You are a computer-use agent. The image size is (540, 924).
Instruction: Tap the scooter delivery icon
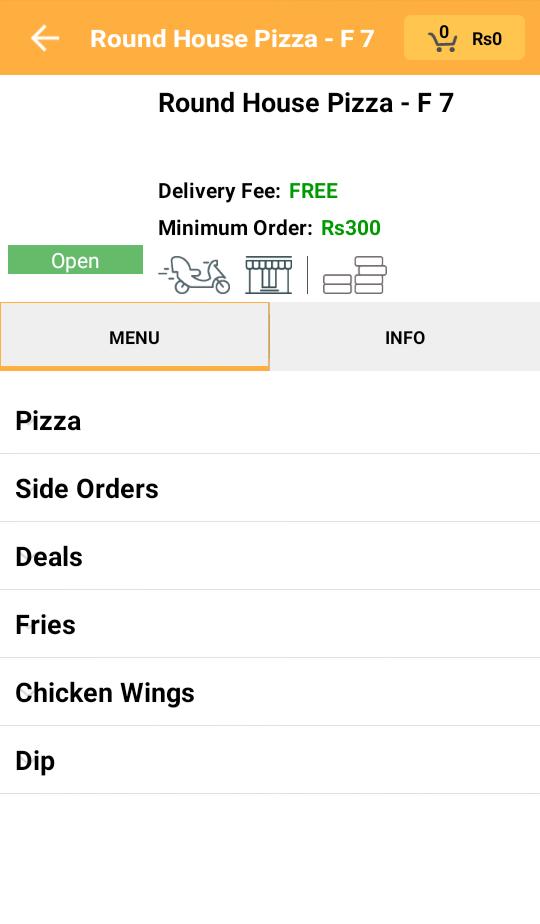coord(195,275)
